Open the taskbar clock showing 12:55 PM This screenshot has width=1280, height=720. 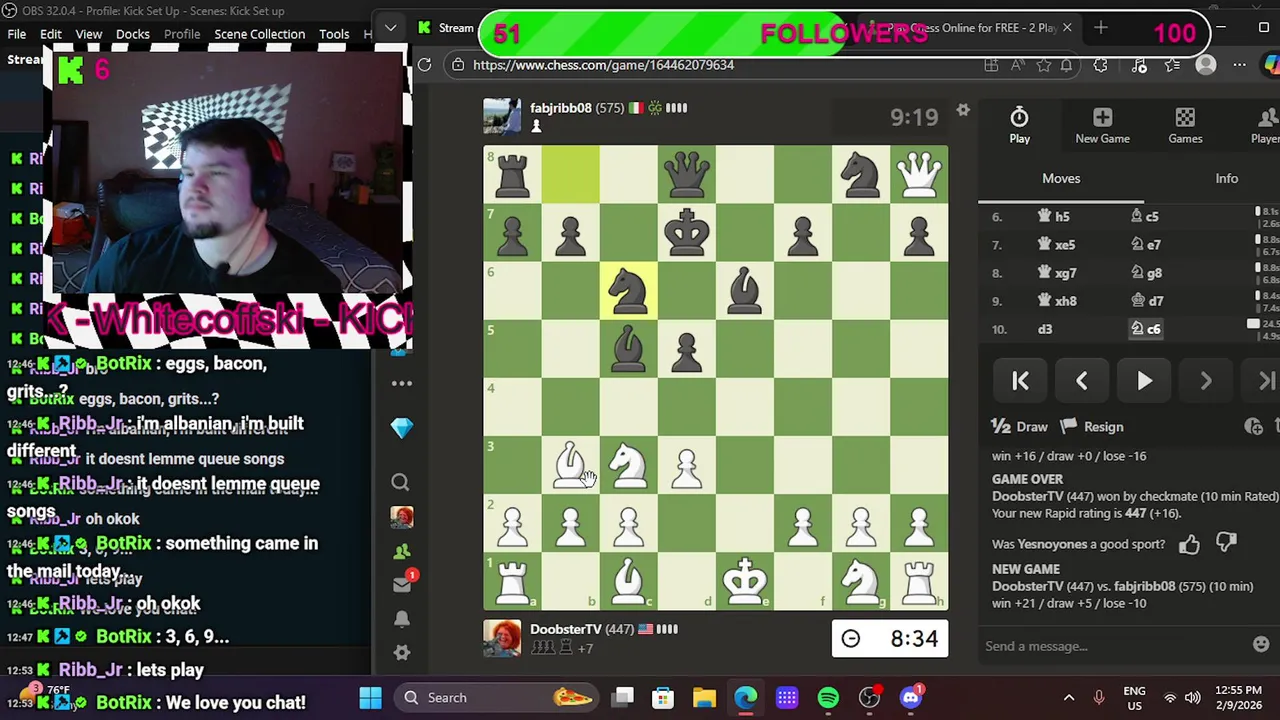click(1238, 698)
